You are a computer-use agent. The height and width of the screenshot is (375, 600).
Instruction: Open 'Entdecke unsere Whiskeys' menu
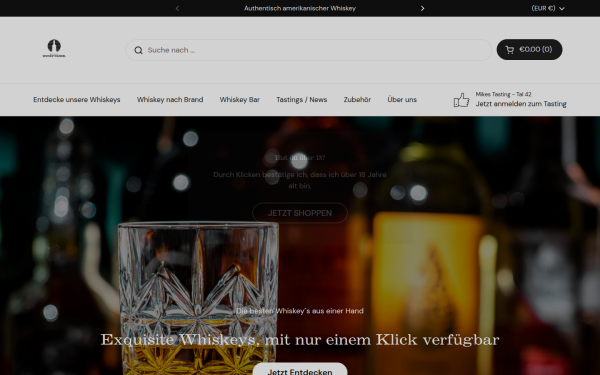[x=77, y=99]
